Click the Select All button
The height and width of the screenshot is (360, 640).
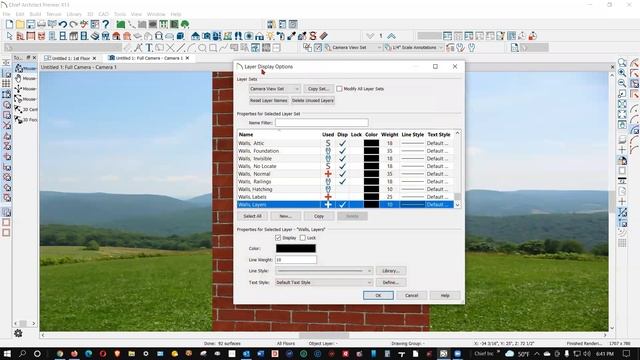pos(252,216)
